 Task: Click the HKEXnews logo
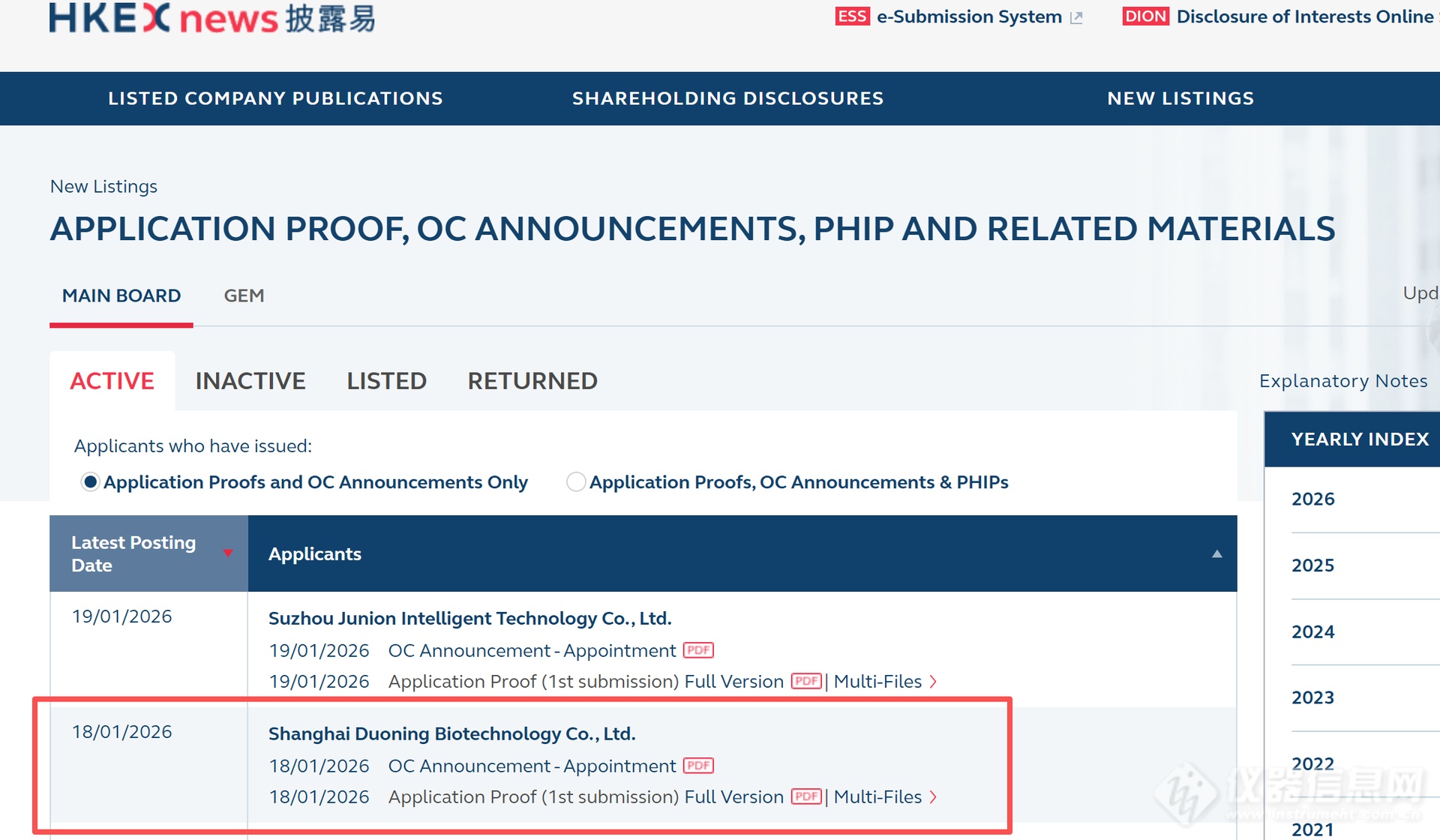212,18
